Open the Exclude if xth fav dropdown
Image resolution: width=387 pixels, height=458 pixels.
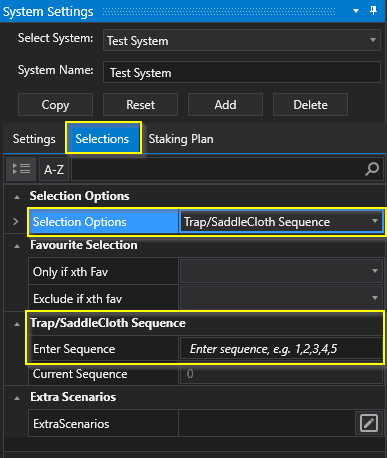281,298
